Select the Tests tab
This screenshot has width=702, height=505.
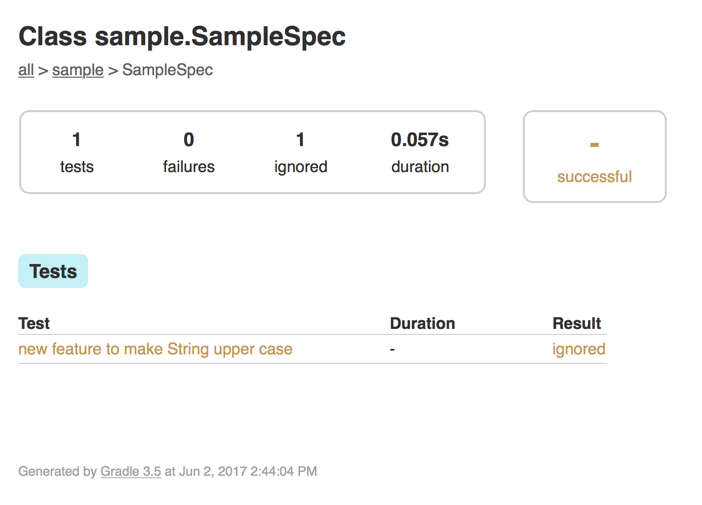point(53,271)
